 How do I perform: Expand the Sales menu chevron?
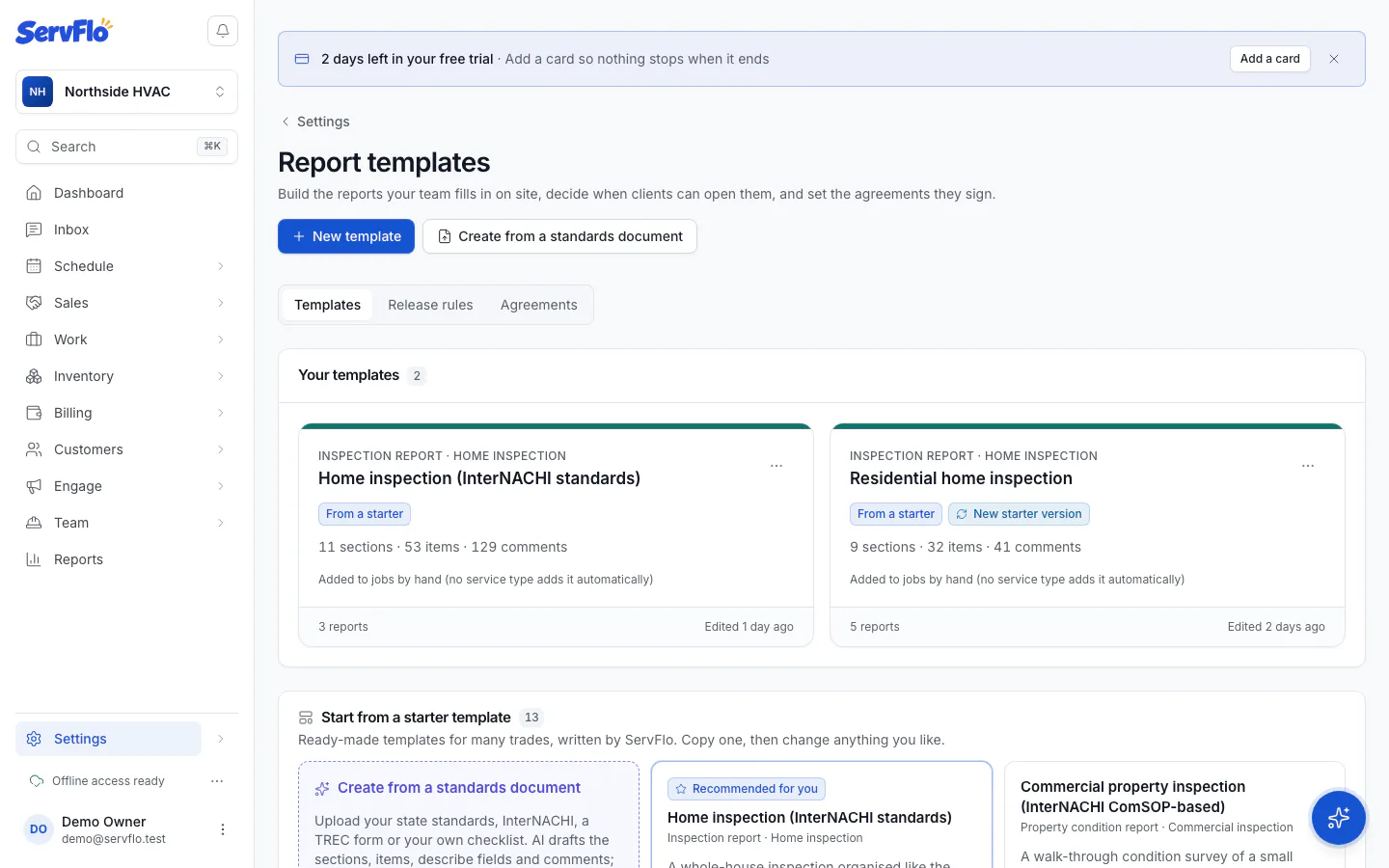click(x=221, y=303)
